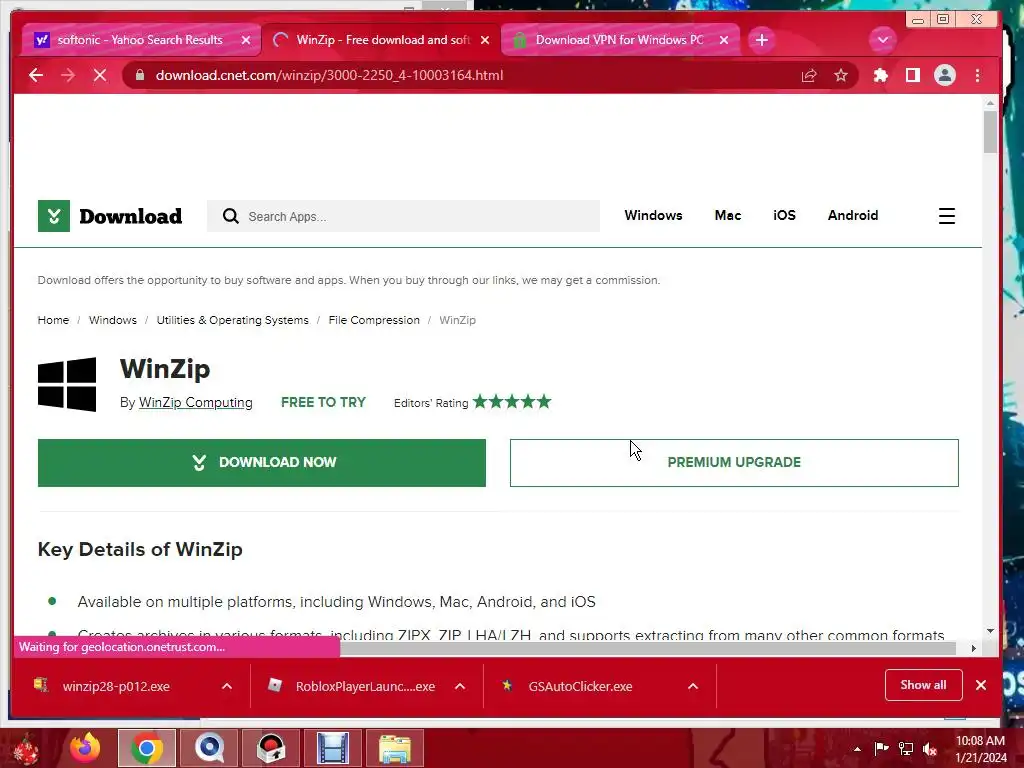Click the search magnifier icon
Viewport: 1024px width, 768px height.
[x=230, y=216]
